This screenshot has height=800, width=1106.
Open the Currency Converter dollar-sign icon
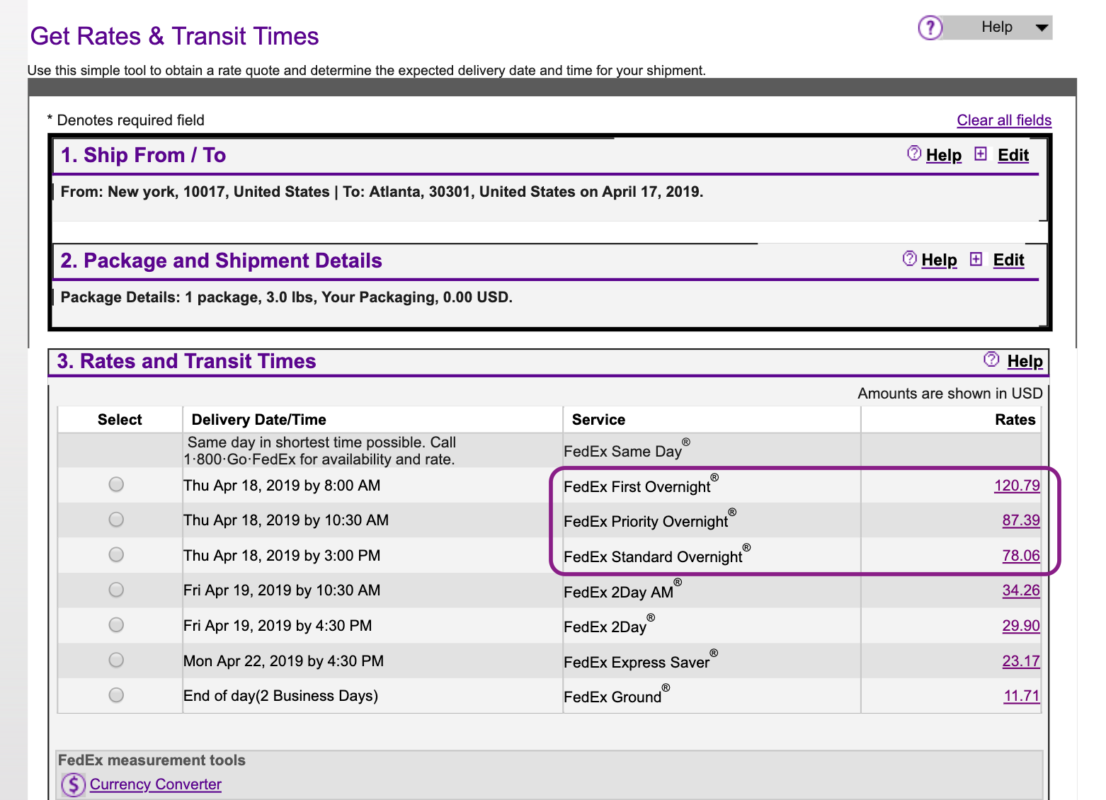[x=72, y=784]
